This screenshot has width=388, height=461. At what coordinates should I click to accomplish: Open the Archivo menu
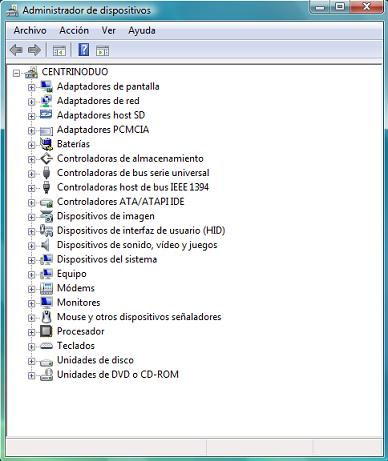30,30
